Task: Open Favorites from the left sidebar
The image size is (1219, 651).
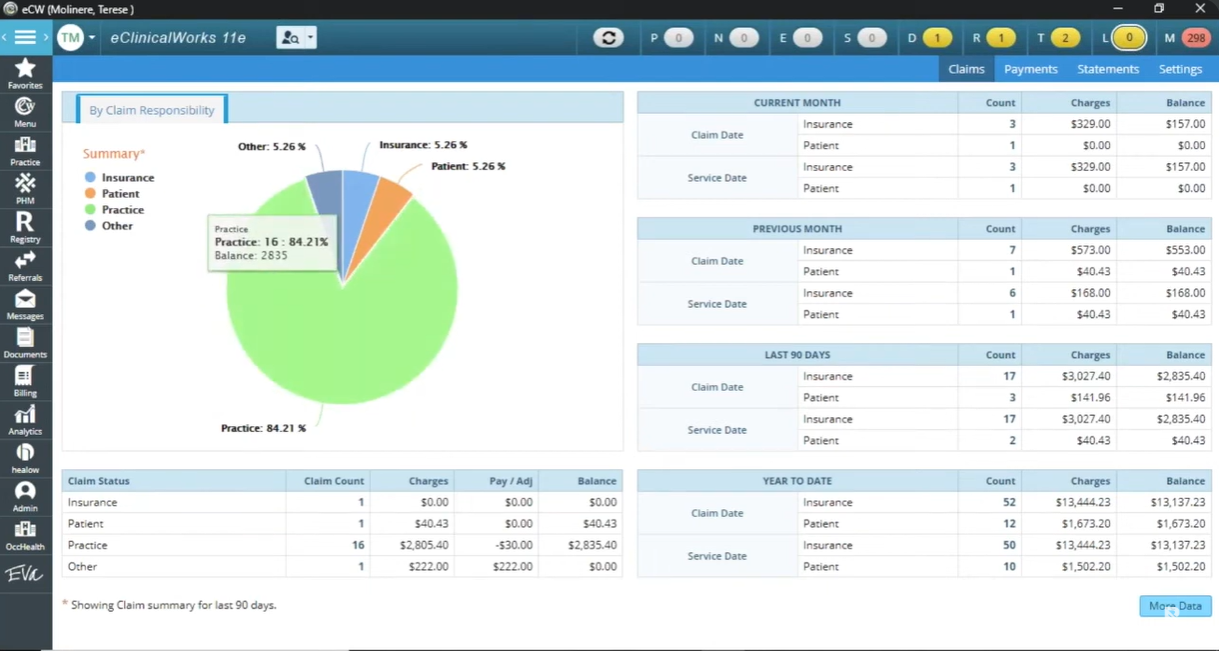Action: (25, 71)
